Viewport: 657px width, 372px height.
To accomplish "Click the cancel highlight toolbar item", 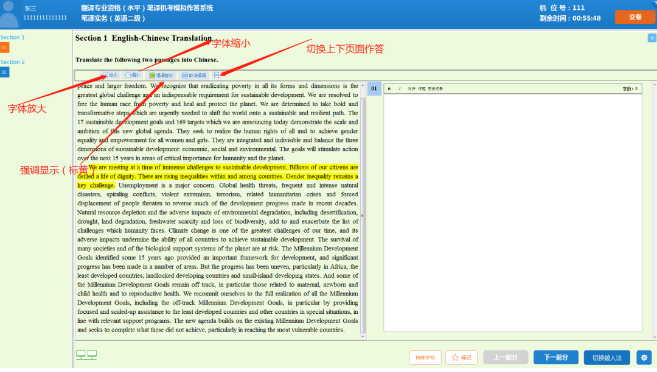I will 194,75.
